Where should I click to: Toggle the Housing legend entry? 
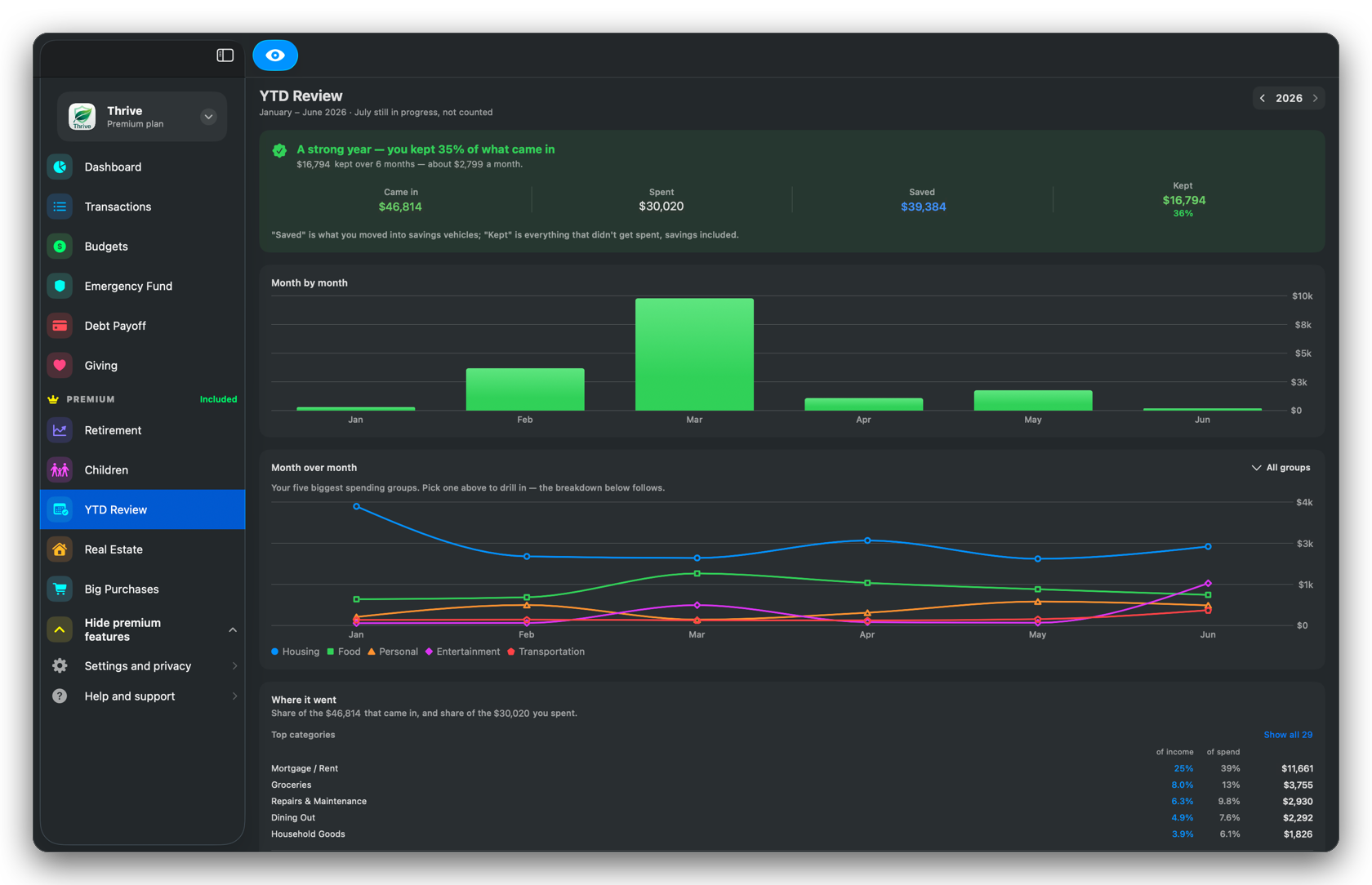click(x=296, y=652)
